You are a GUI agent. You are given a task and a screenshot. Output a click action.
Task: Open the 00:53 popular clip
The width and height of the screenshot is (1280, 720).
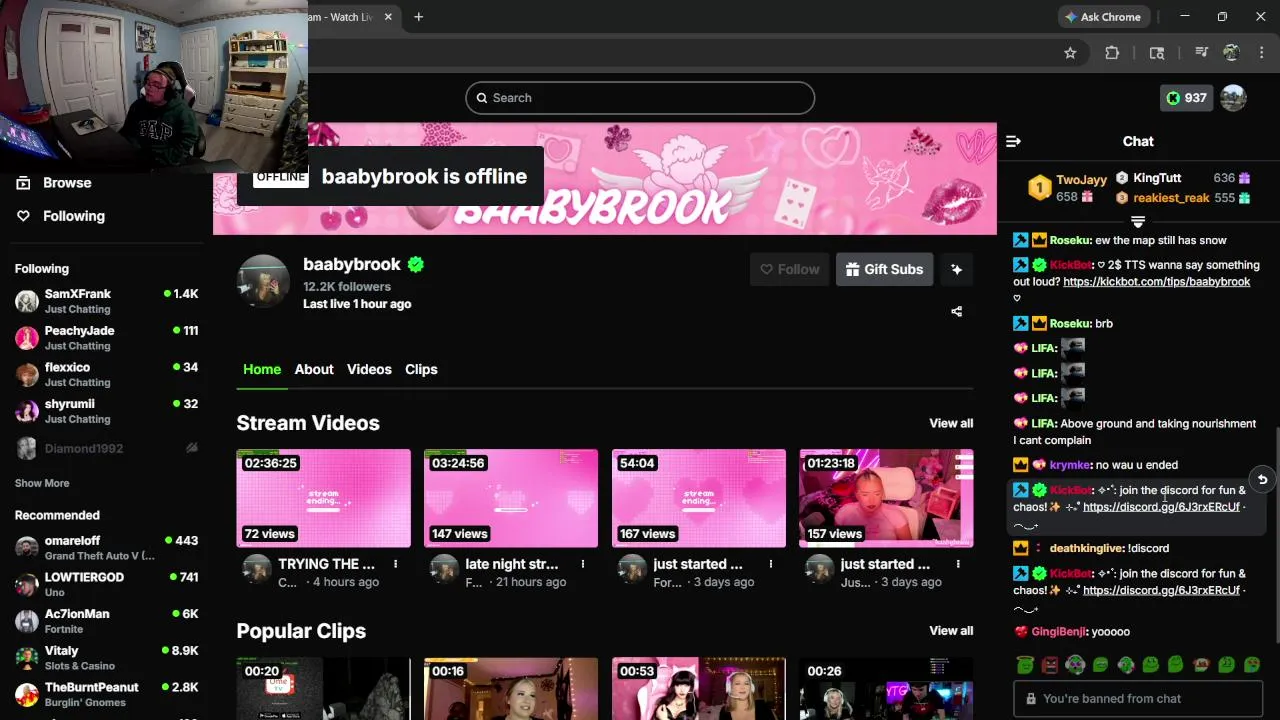click(x=699, y=689)
